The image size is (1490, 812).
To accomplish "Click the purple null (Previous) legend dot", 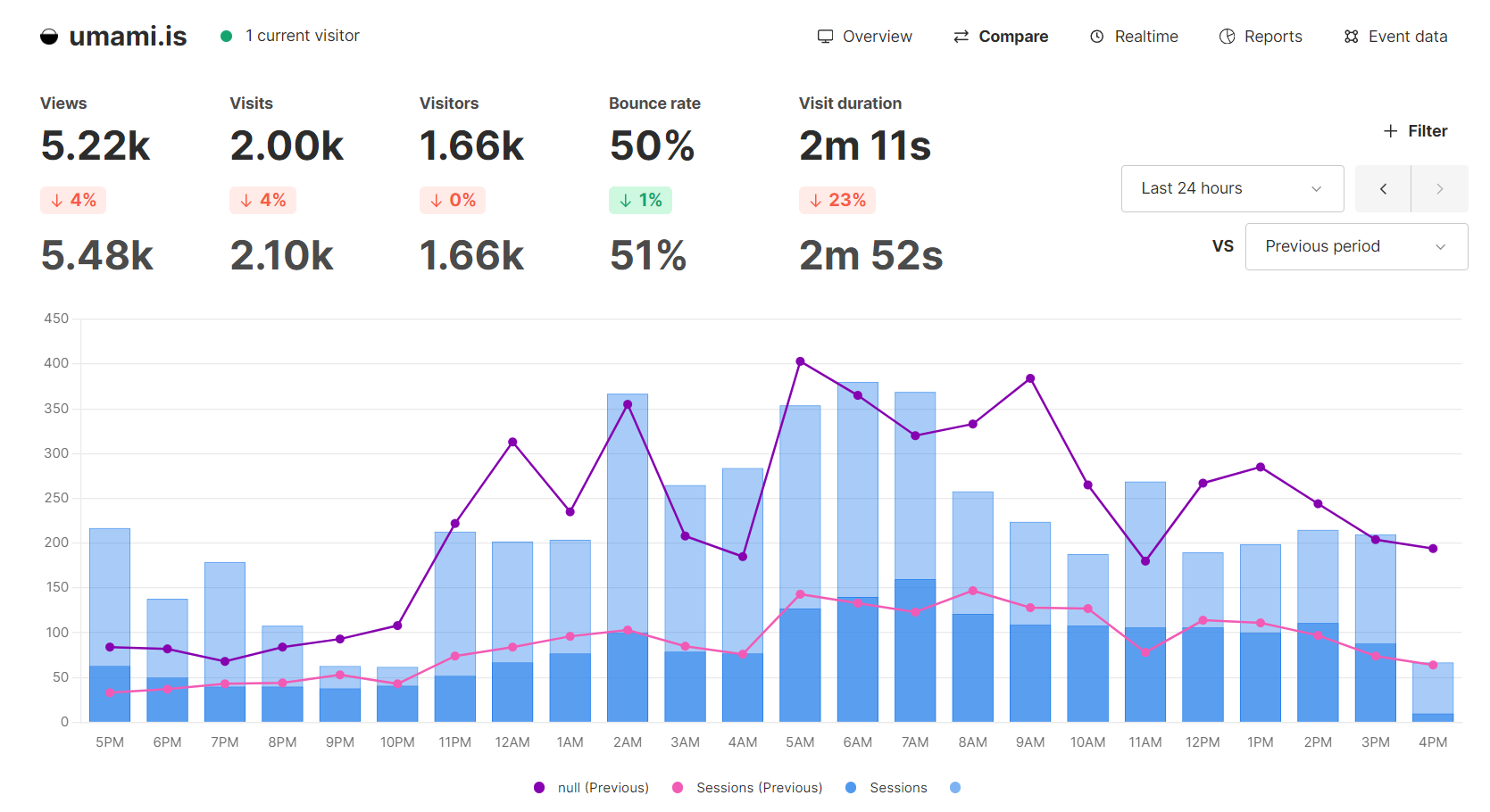I will pyautogui.click(x=537, y=788).
